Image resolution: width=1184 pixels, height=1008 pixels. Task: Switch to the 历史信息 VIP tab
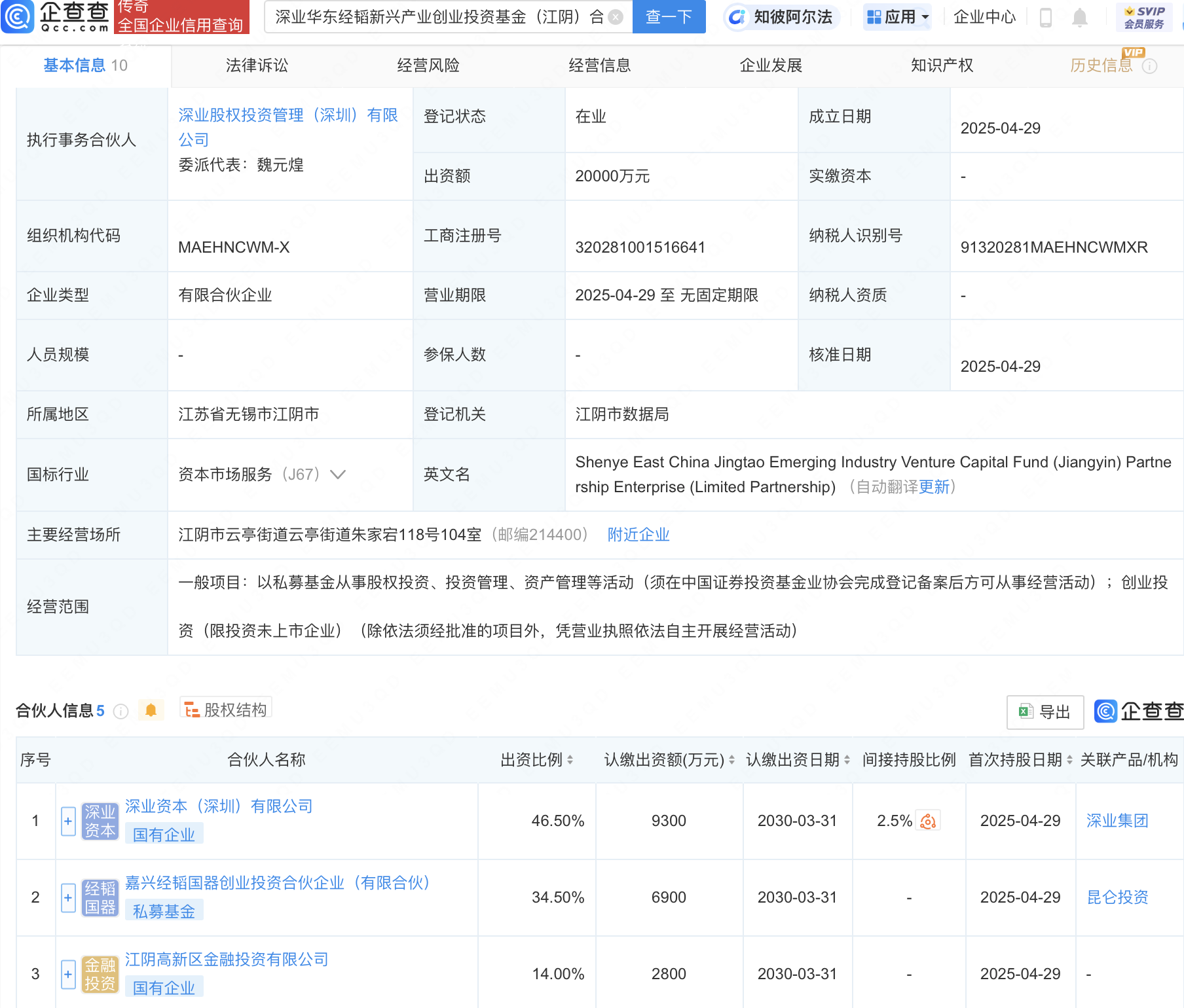[1101, 65]
